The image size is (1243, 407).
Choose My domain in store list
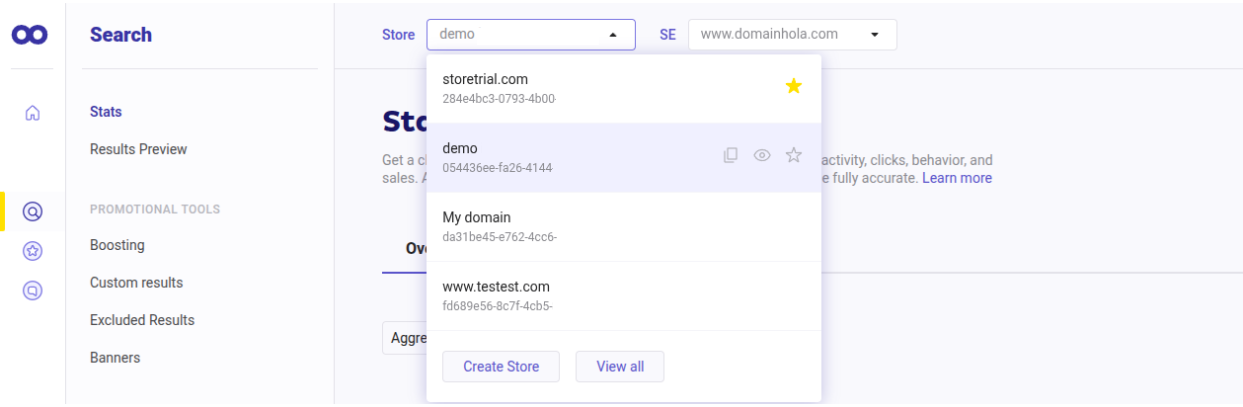point(476,218)
